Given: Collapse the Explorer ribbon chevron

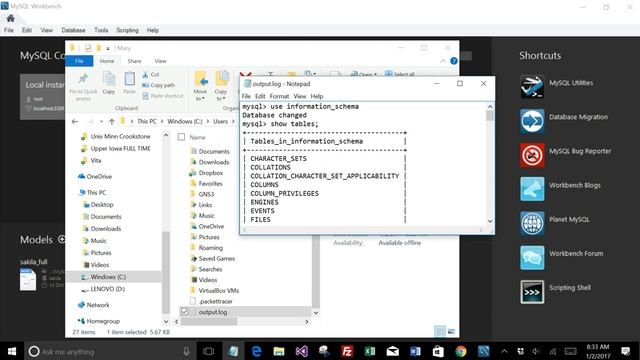Looking at the screenshot, I should (443, 61).
